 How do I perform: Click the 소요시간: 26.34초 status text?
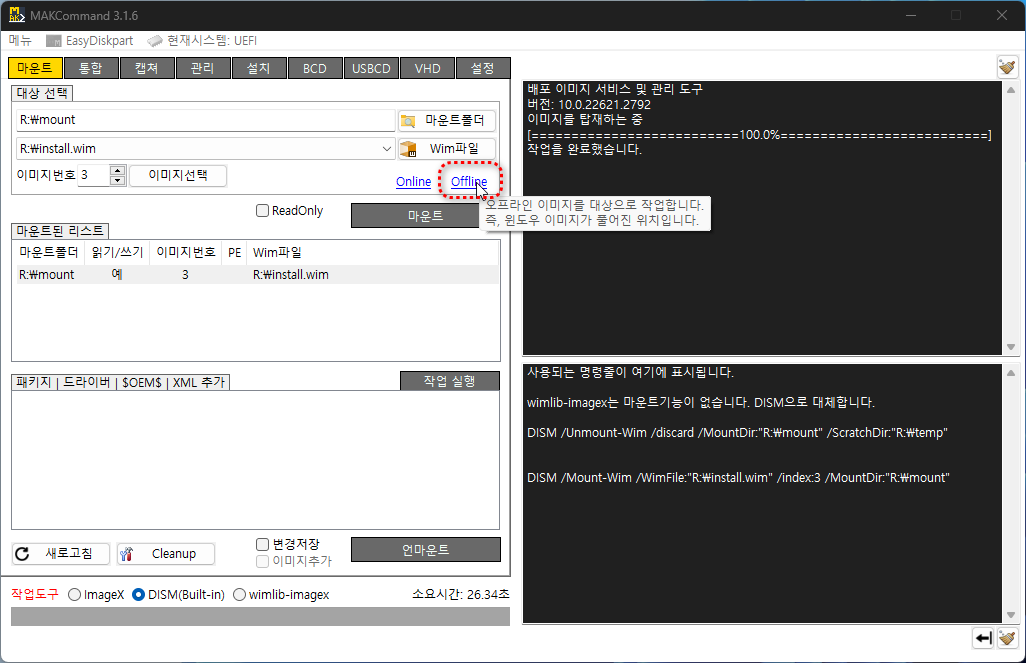coord(461,594)
